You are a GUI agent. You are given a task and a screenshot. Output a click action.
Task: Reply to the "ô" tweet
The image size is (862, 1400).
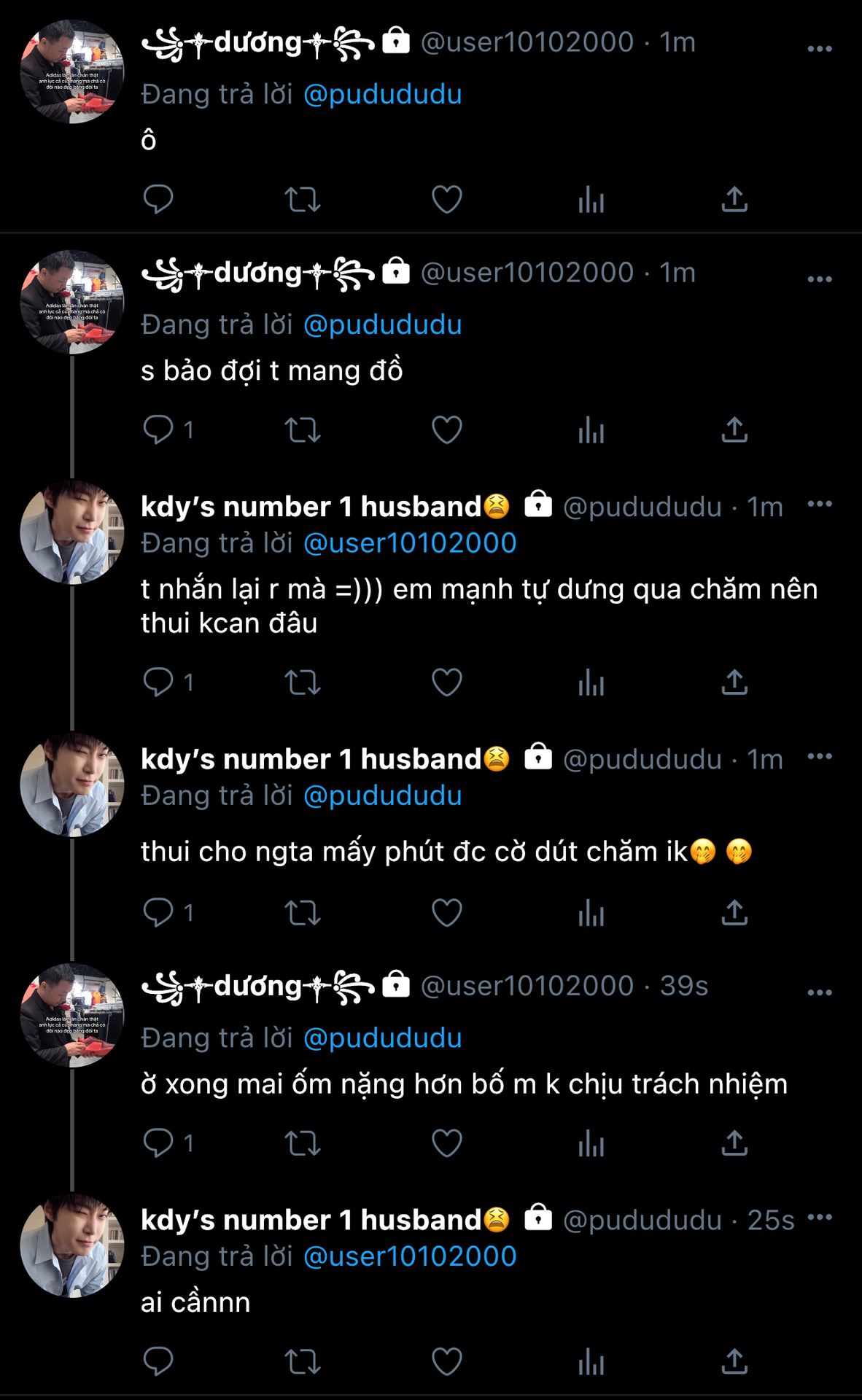coord(158,199)
